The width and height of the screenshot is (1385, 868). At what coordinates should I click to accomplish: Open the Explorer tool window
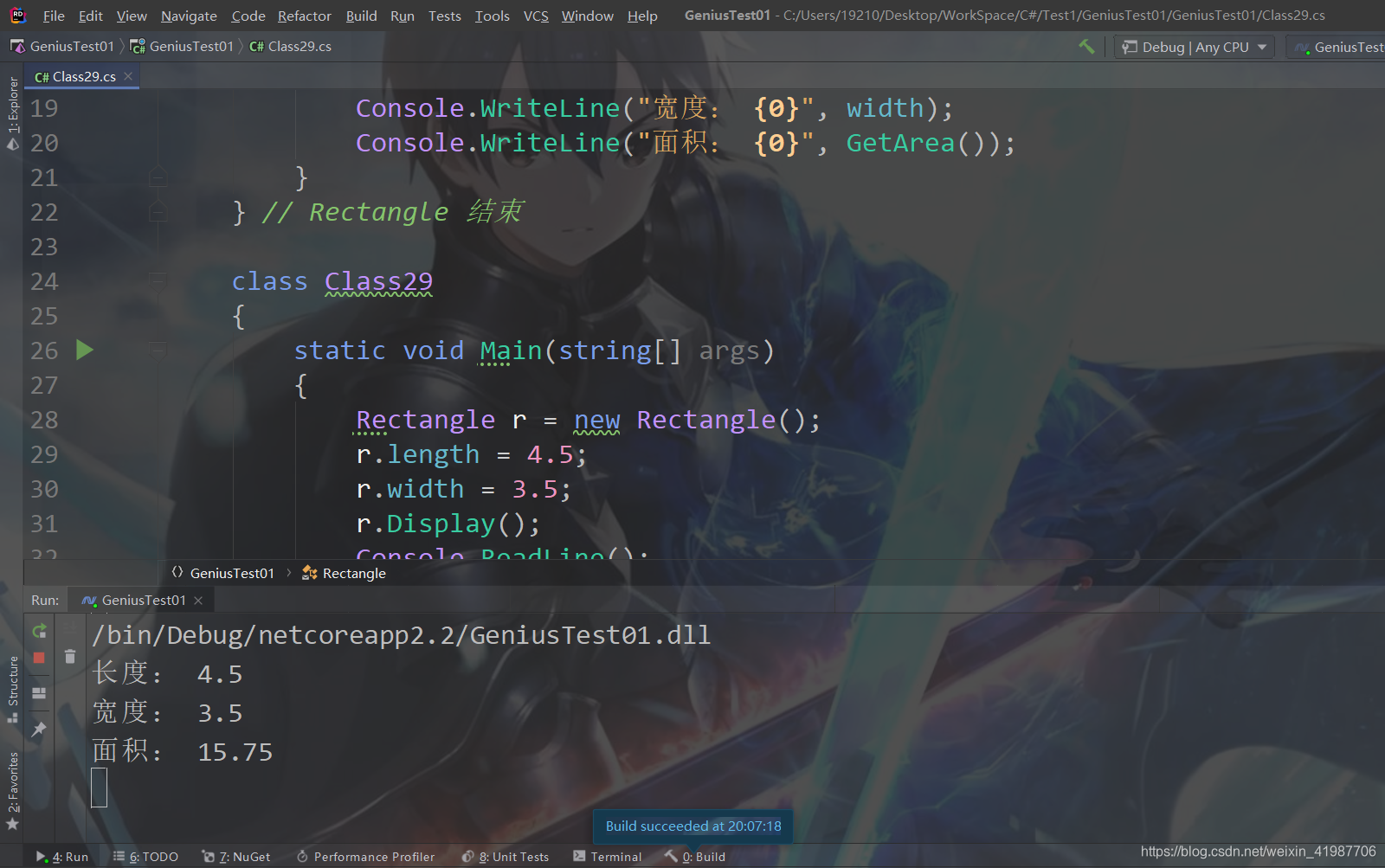[12, 113]
